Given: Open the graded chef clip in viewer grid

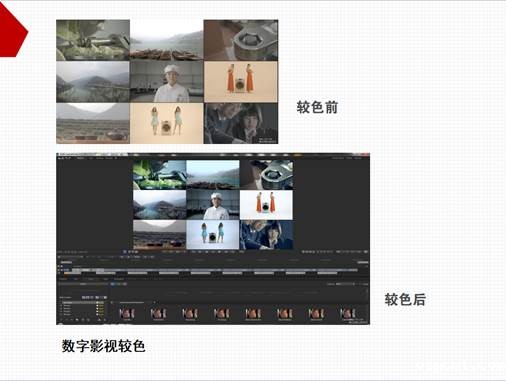Looking at the screenshot, I should pyautogui.click(x=213, y=205).
